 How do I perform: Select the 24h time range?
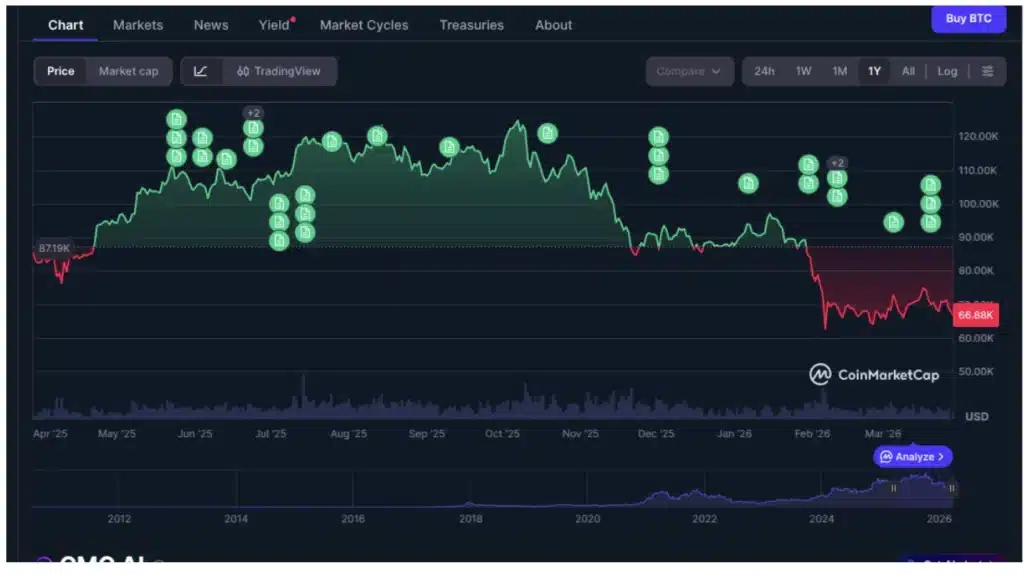tap(764, 71)
